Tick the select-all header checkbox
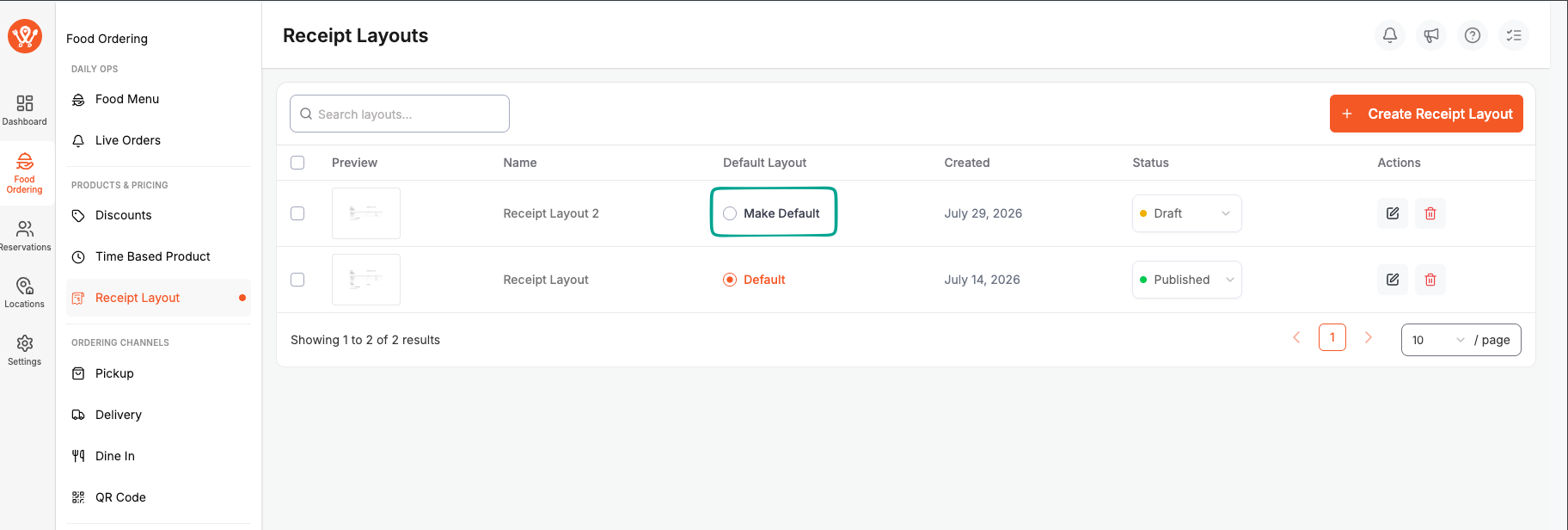 (297, 163)
